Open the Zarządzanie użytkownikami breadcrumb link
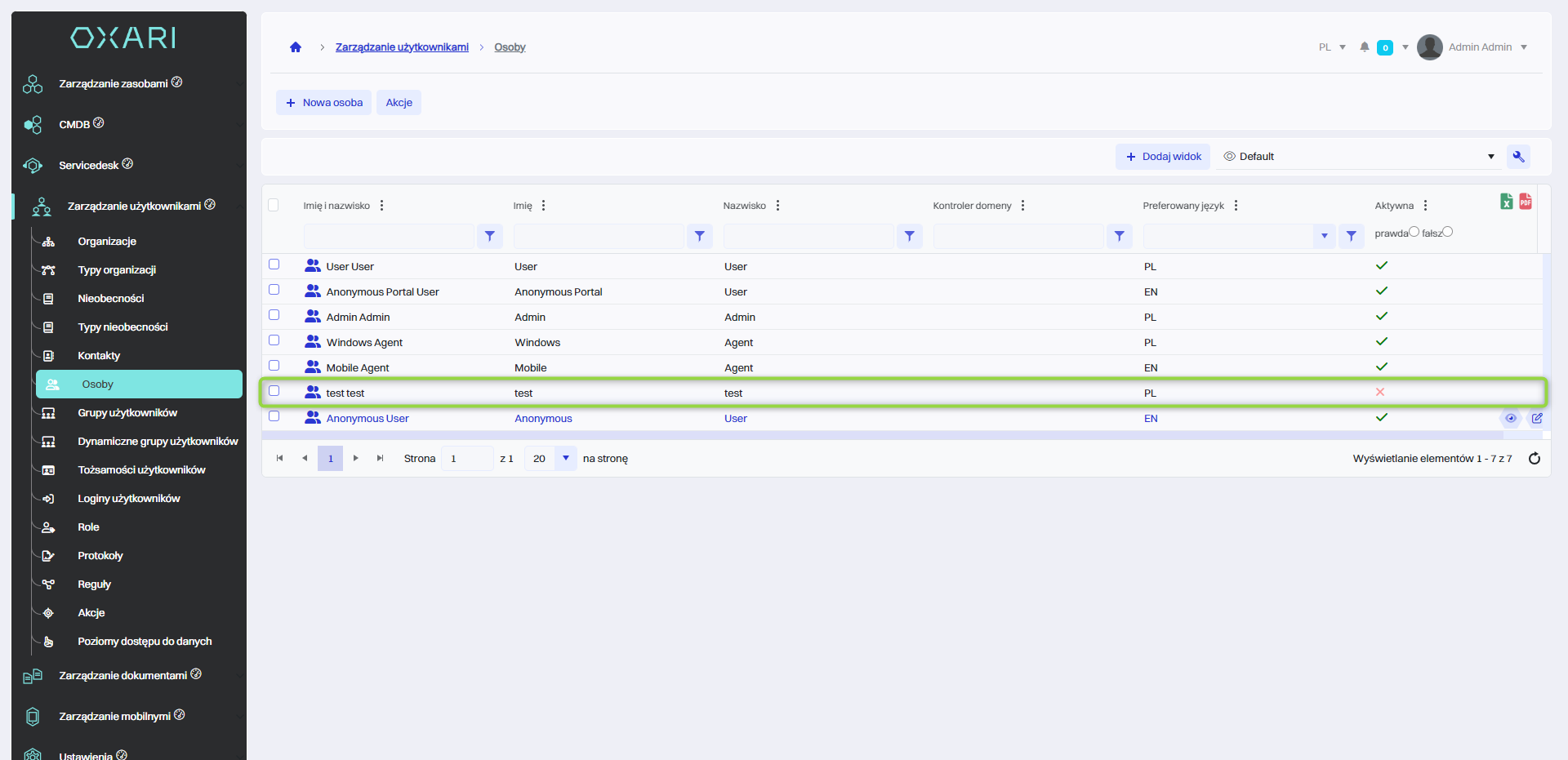1568x760 pixels. coord(402,47)
